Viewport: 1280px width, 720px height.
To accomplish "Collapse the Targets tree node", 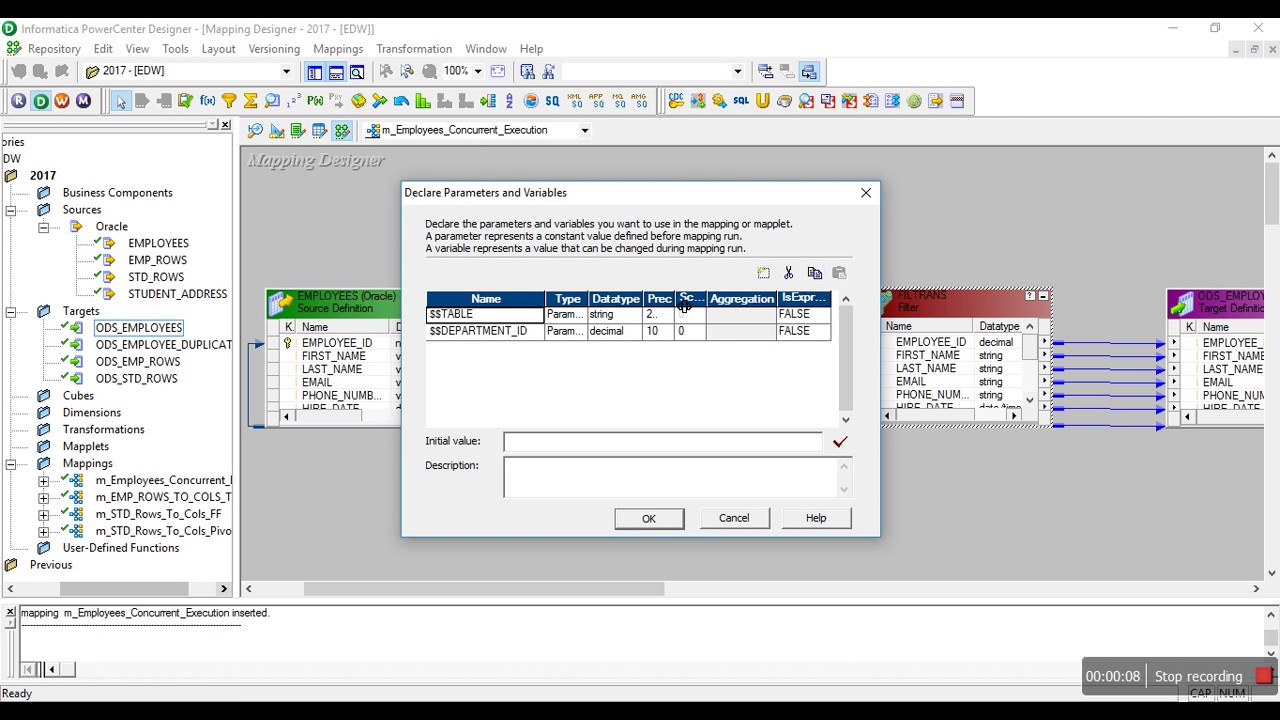I will (x=11, y=312).
